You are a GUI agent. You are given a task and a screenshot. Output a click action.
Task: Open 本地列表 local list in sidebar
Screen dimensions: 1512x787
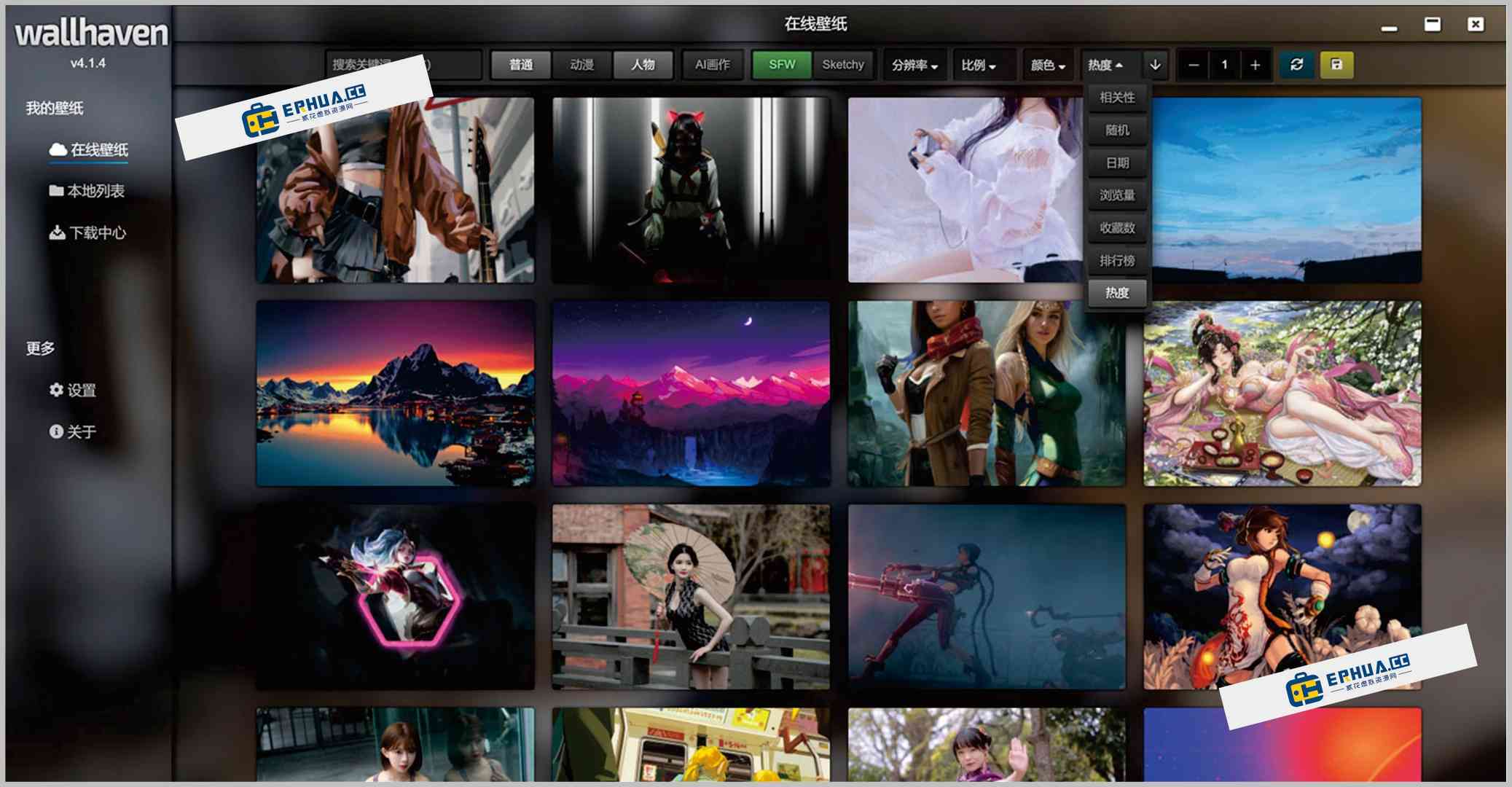click(87, 191)
